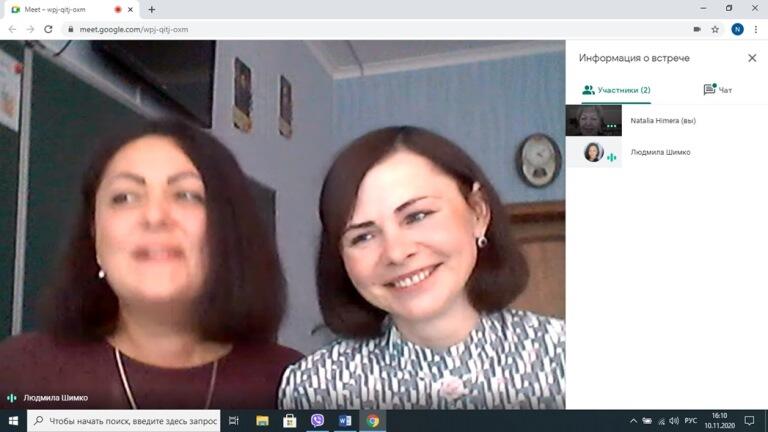This screenshot has width=768, height=432.
Task: Minimize the Chrome window
Action: coord(703,8)
